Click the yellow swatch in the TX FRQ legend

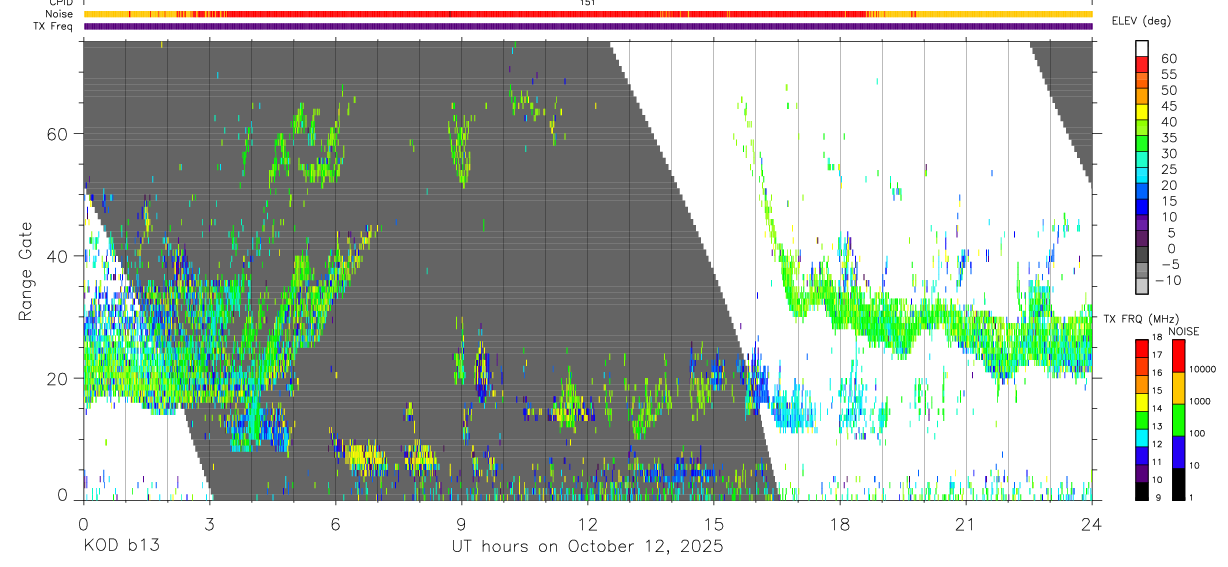click(x=1142, y=402)
